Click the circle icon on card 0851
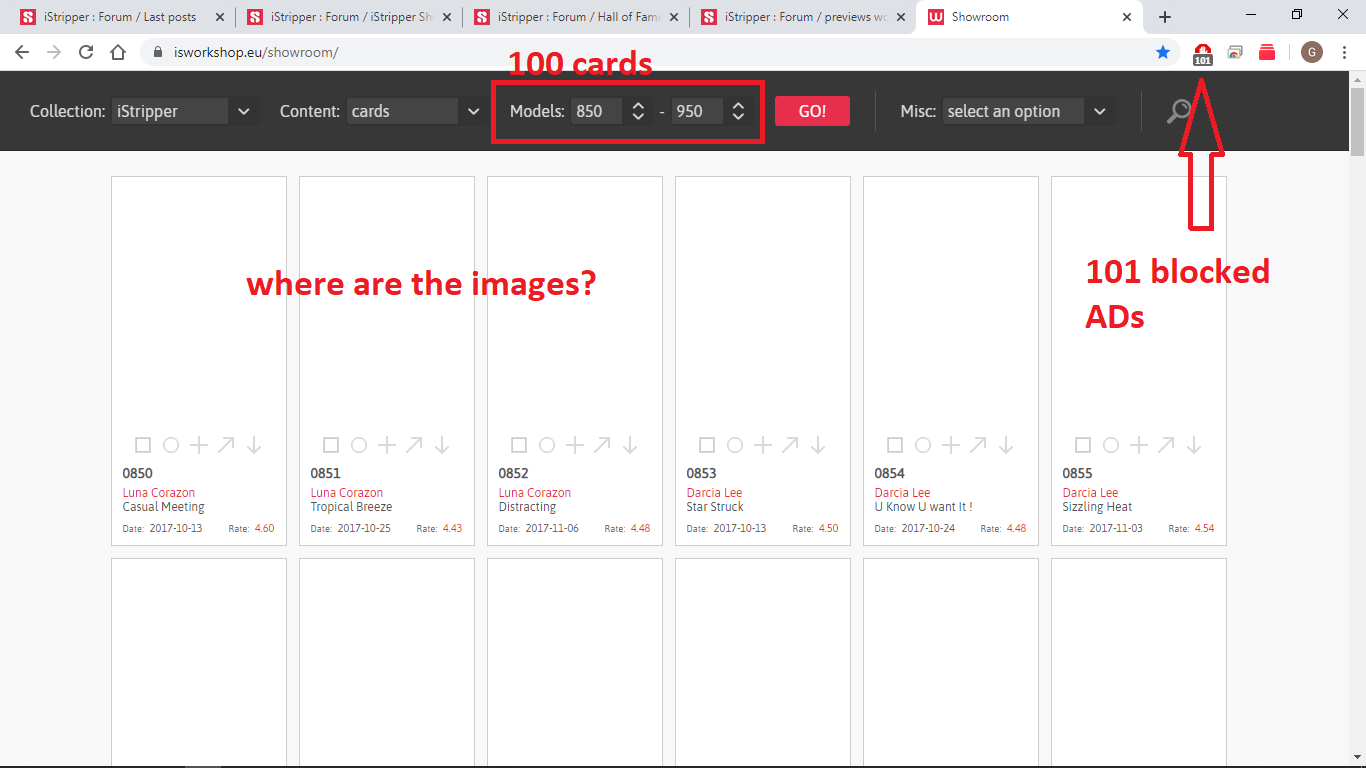 359,445
